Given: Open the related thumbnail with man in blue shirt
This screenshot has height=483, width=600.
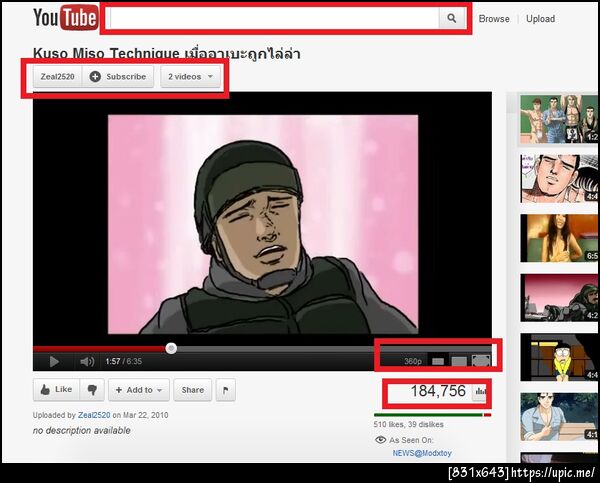Looking at the screenshot, I should pyautogui.click(x=559, y=417).
